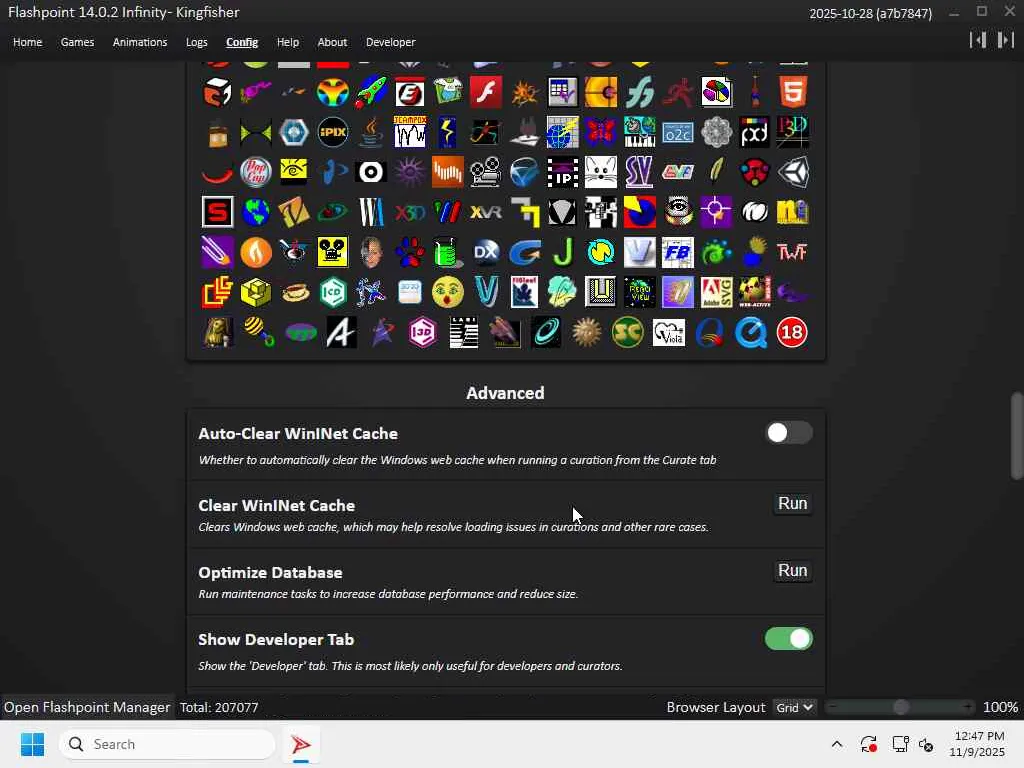Select the white cat face icon
This screenshot has height=768, width=1024.
click(x=601, y=172)
